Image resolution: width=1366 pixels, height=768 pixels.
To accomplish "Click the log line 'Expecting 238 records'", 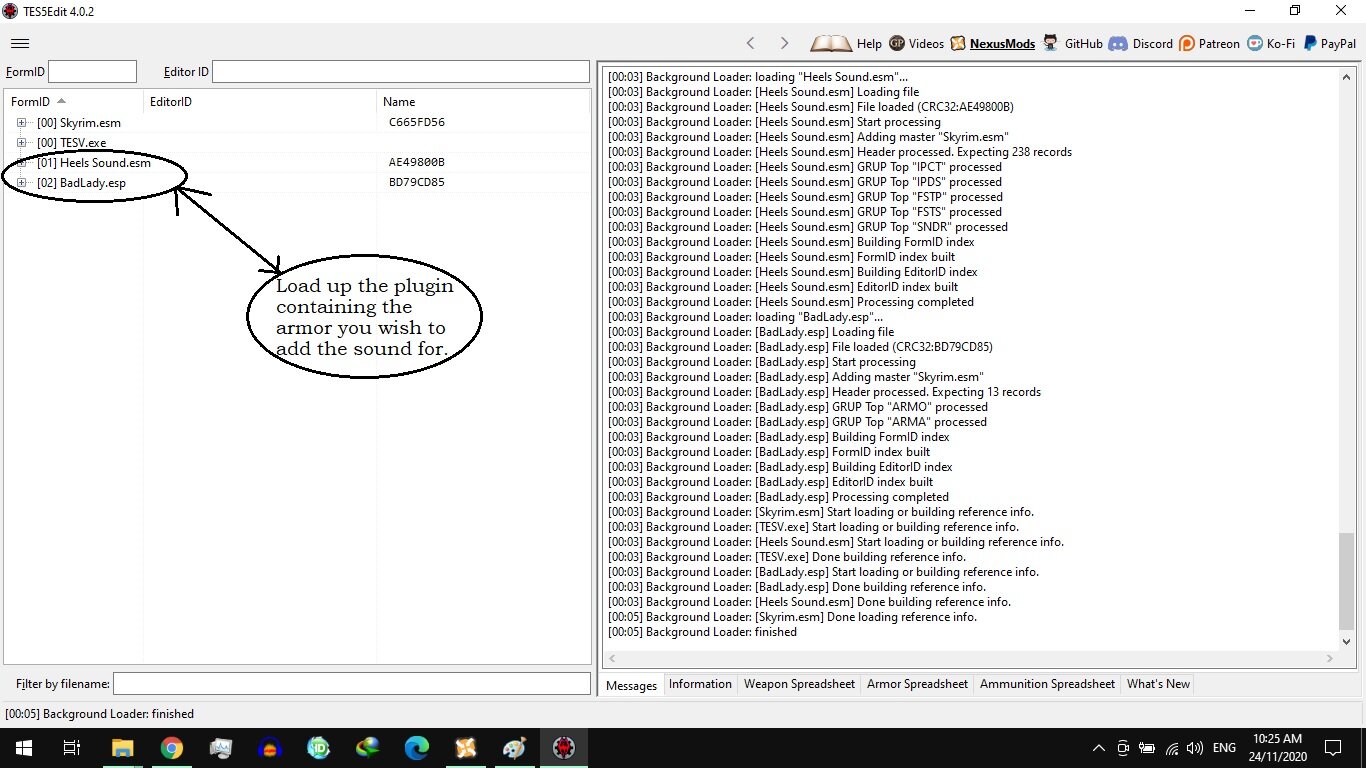I will point(840,152).
